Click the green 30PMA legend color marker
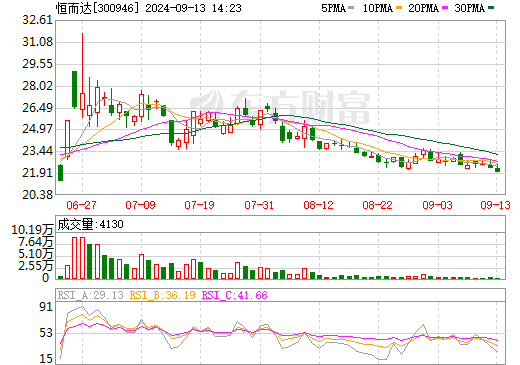The image size is (520, 365). [x=491, y=8]
